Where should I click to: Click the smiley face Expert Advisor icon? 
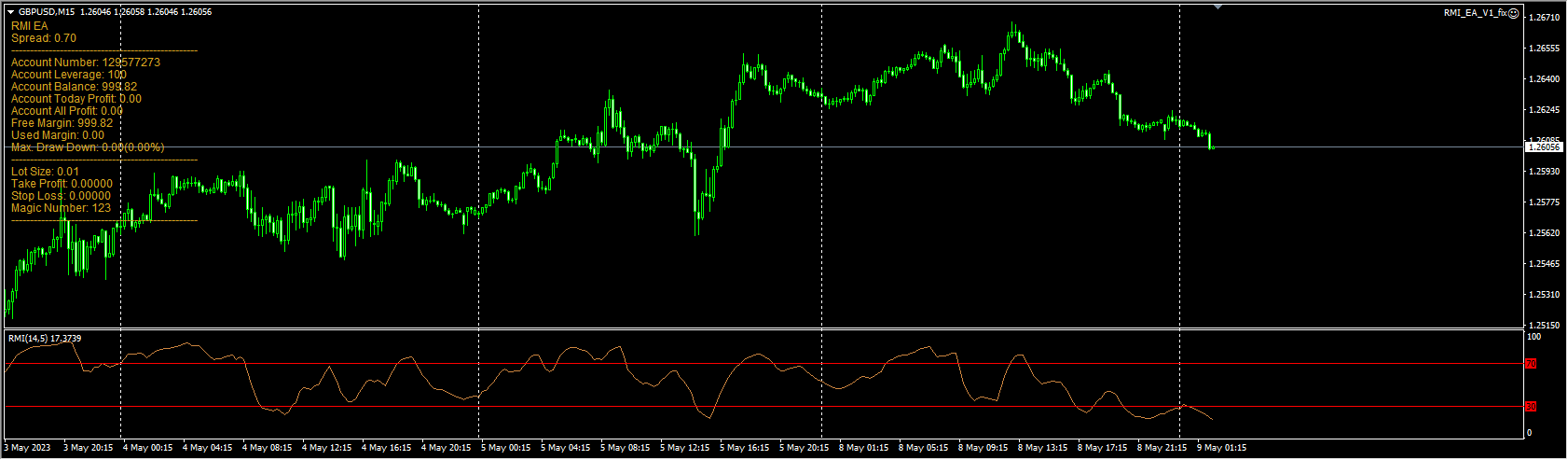point(1515,13)
